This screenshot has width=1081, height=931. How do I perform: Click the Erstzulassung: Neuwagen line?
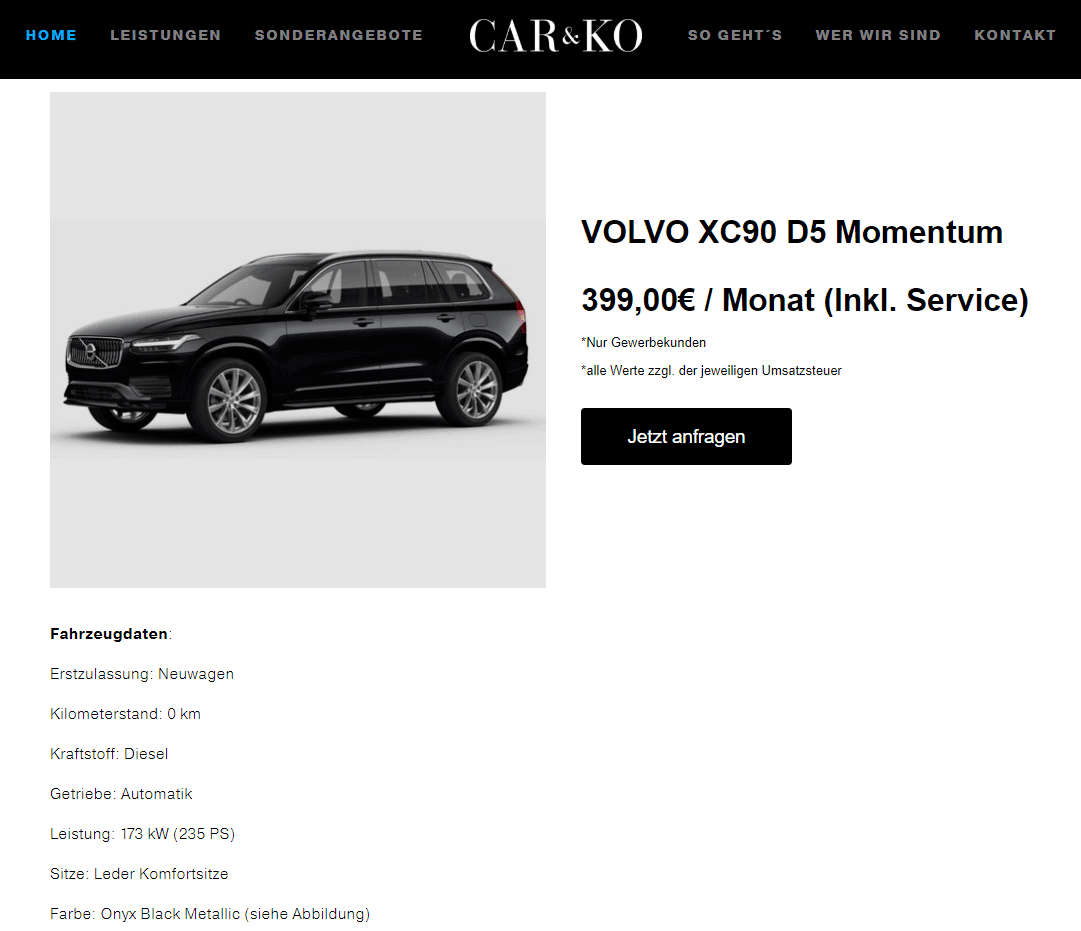click(x=142, y=674)
